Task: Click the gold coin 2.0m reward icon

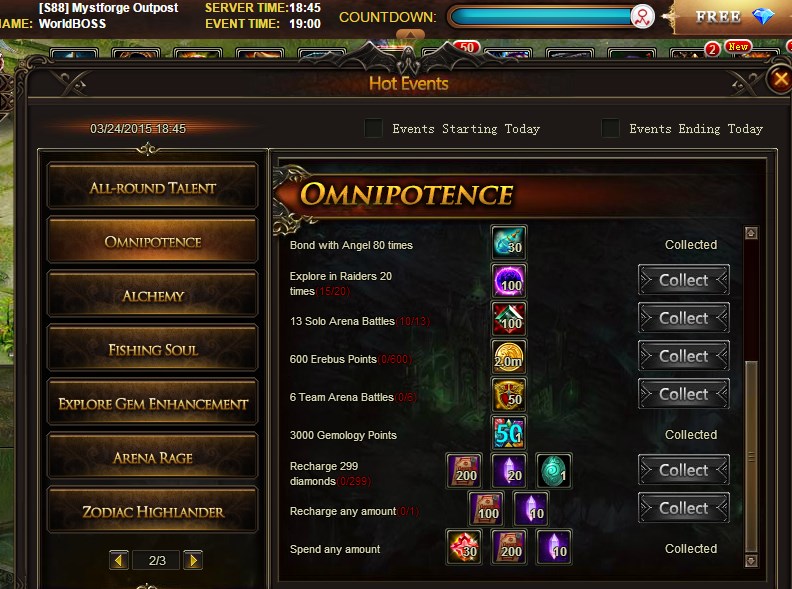Action: tap(509, 357)
